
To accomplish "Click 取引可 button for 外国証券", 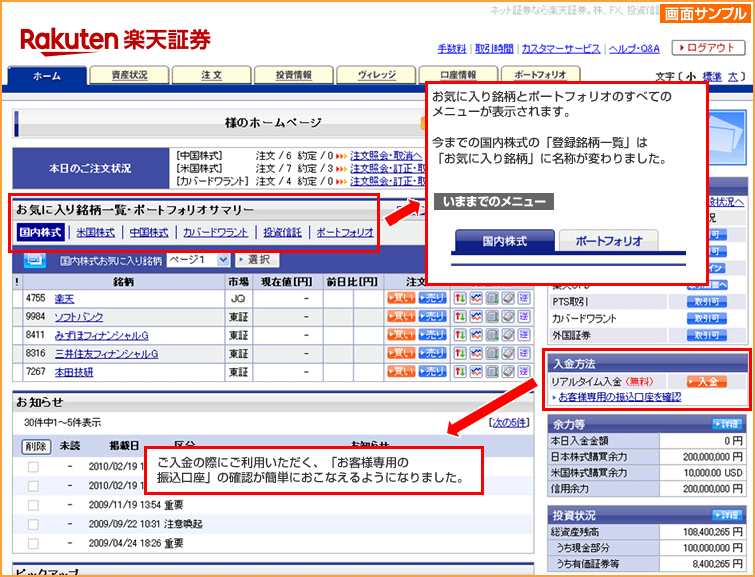I will [x=706, y=335].
